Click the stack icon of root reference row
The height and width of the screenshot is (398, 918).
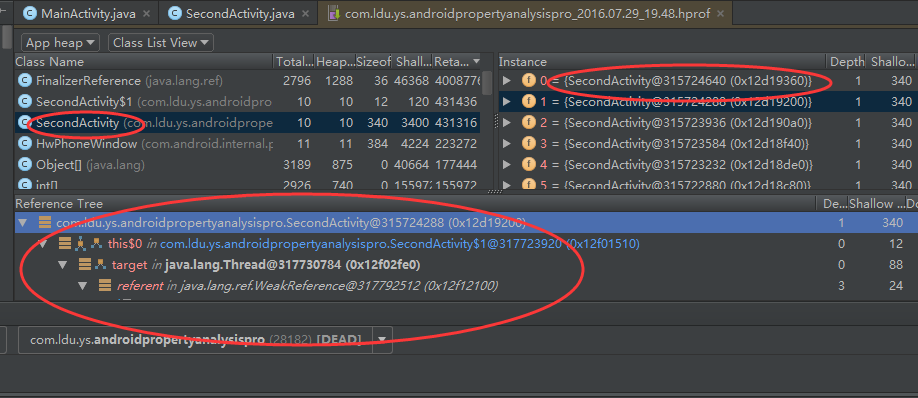44,222
